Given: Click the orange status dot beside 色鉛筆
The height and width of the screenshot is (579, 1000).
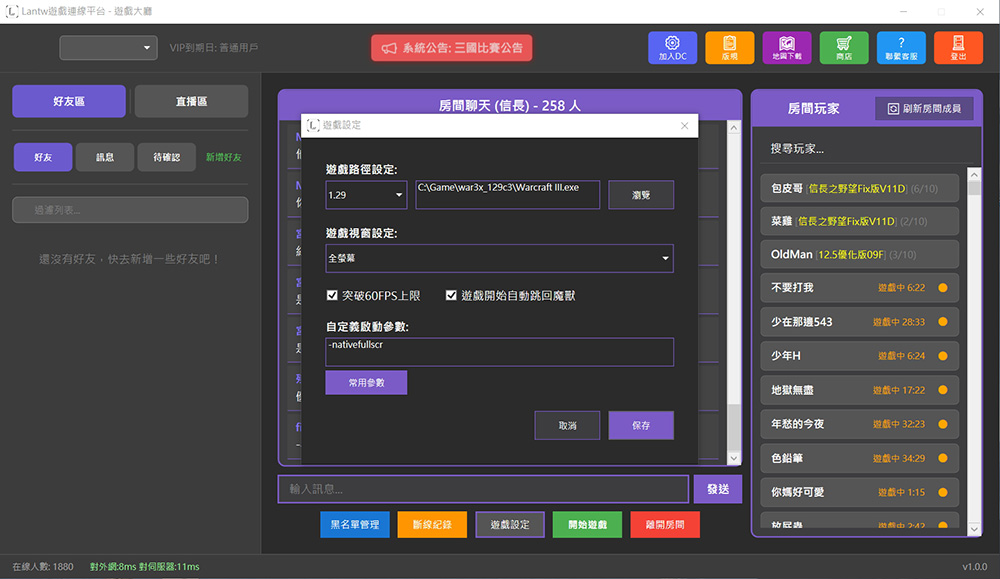Looking at the screenshot, I should pos(943,458).
